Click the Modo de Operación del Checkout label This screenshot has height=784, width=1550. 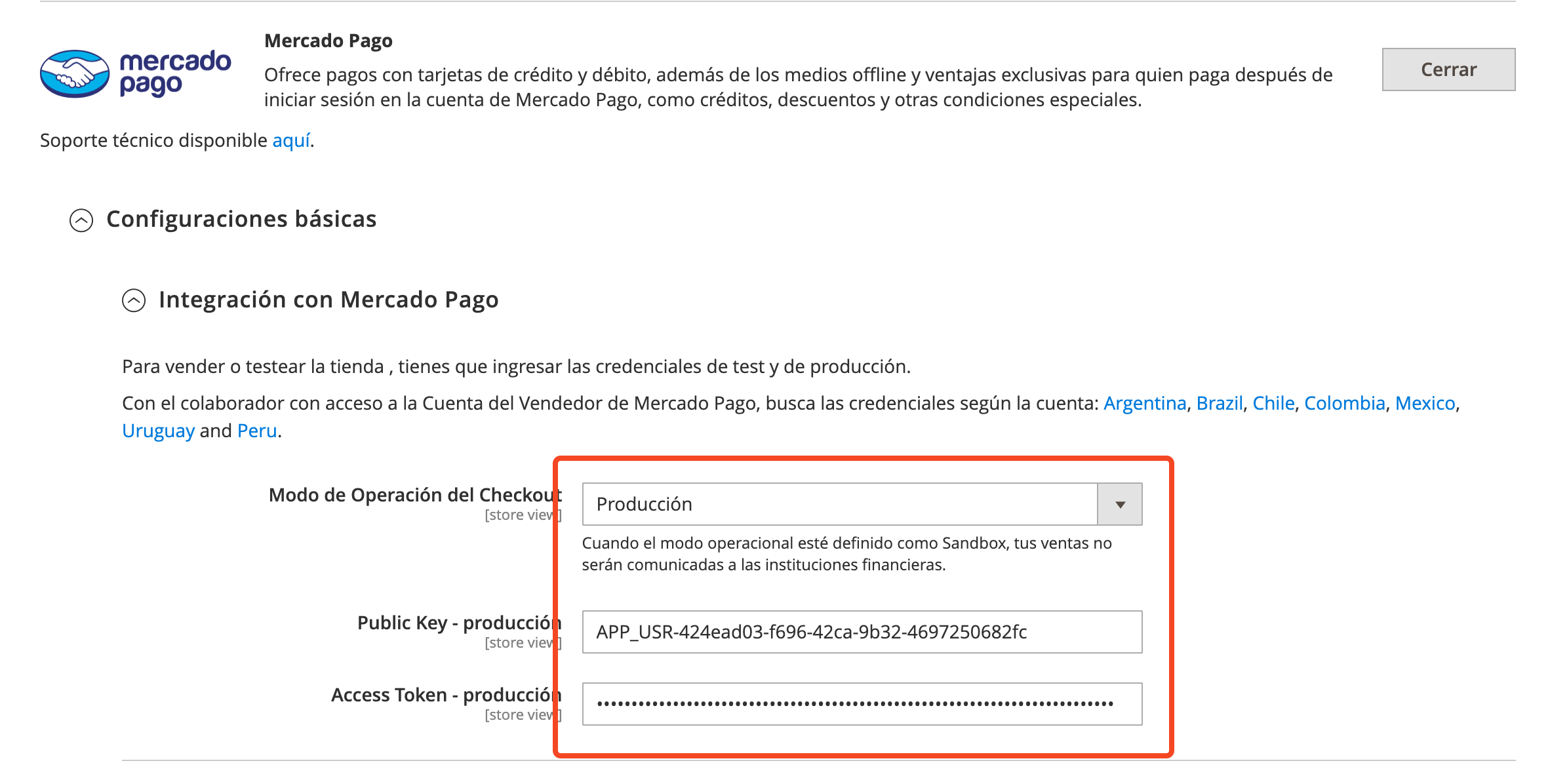tap(414, 495)
